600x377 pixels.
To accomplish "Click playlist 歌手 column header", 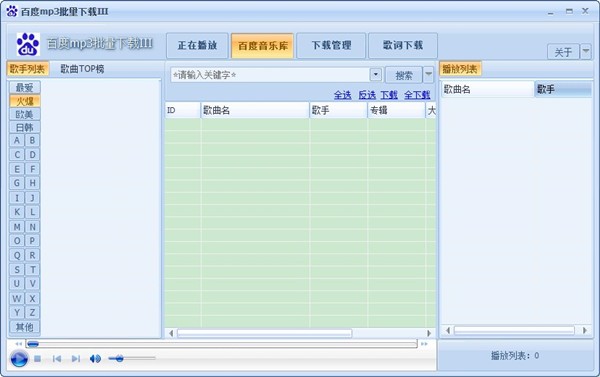I will pos(563,90).
